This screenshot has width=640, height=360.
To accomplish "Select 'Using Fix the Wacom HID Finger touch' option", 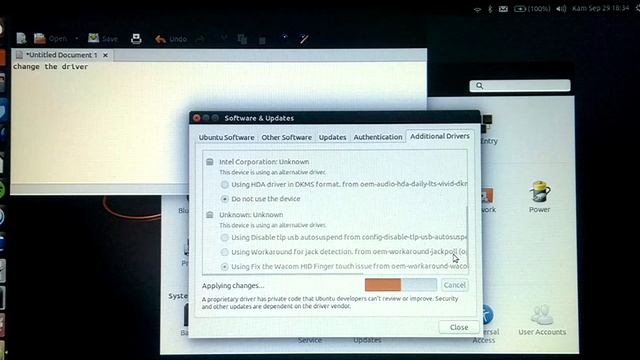I will (x=224, y=267).
